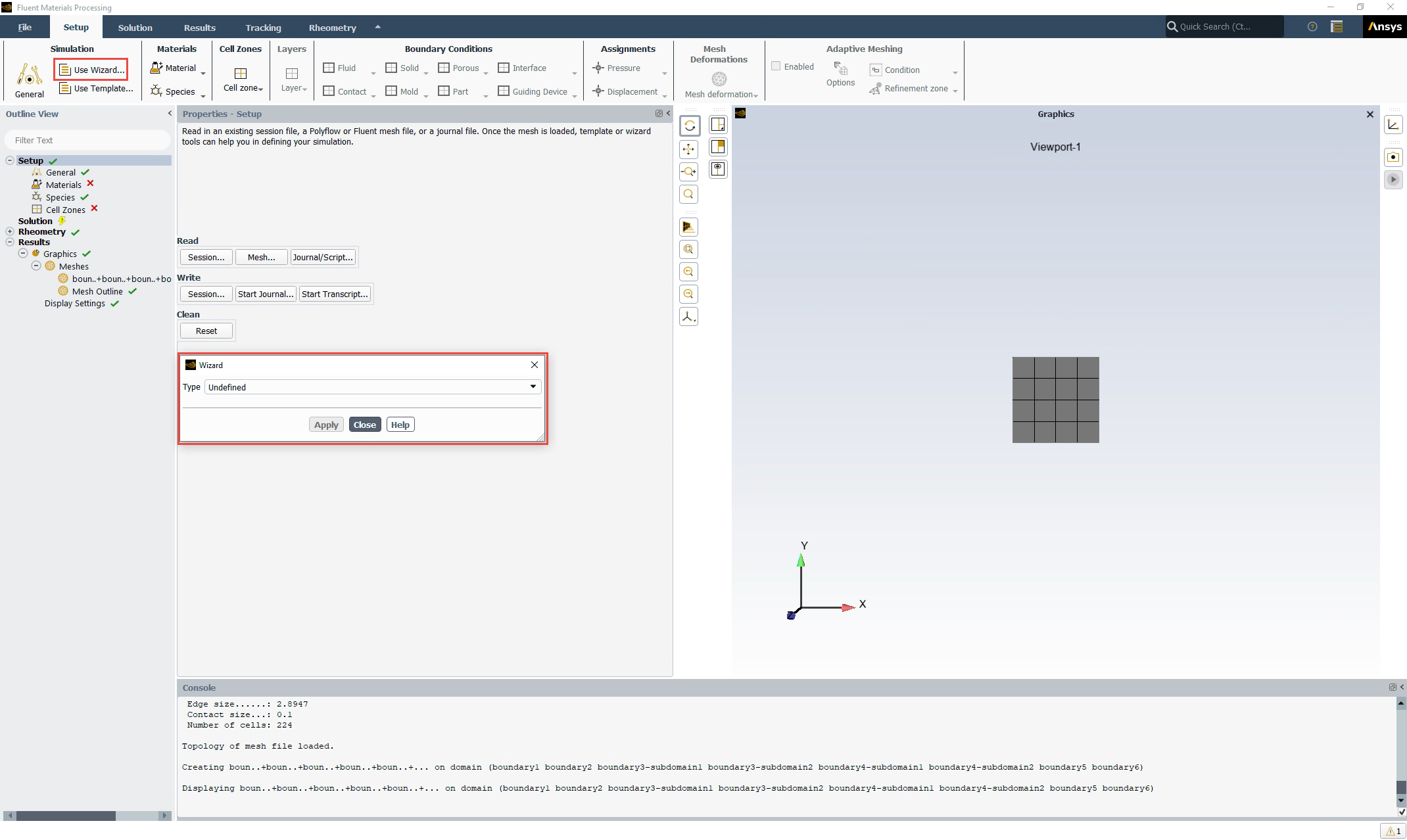
Task: Select the Pan view tool
Action: tap(688, 149)
